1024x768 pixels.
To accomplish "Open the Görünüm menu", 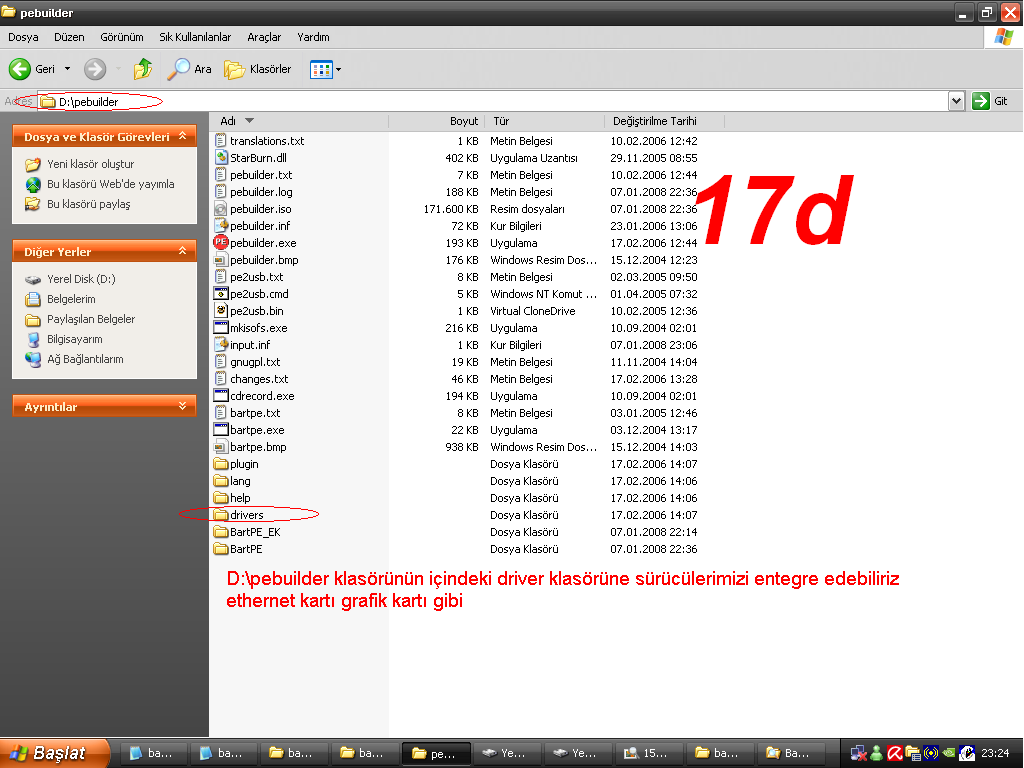I will pos(121,37).
